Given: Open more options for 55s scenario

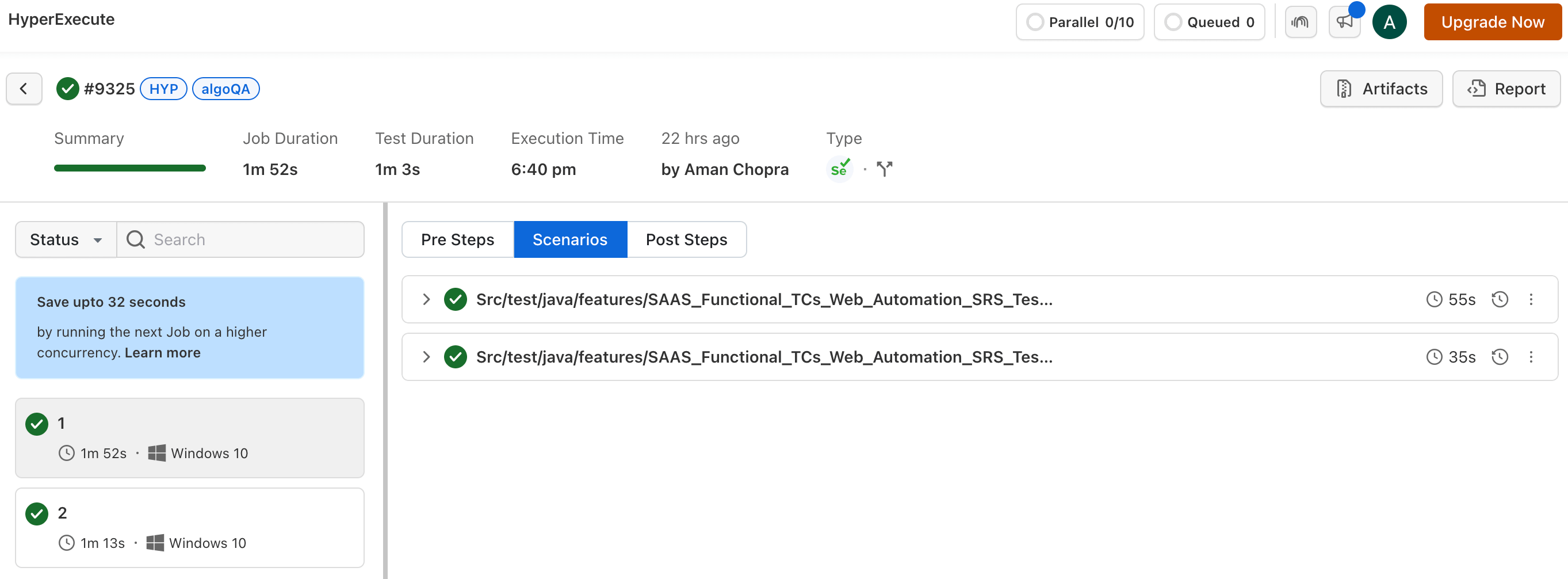Looking at the screenshot, I should point(1530,299).
